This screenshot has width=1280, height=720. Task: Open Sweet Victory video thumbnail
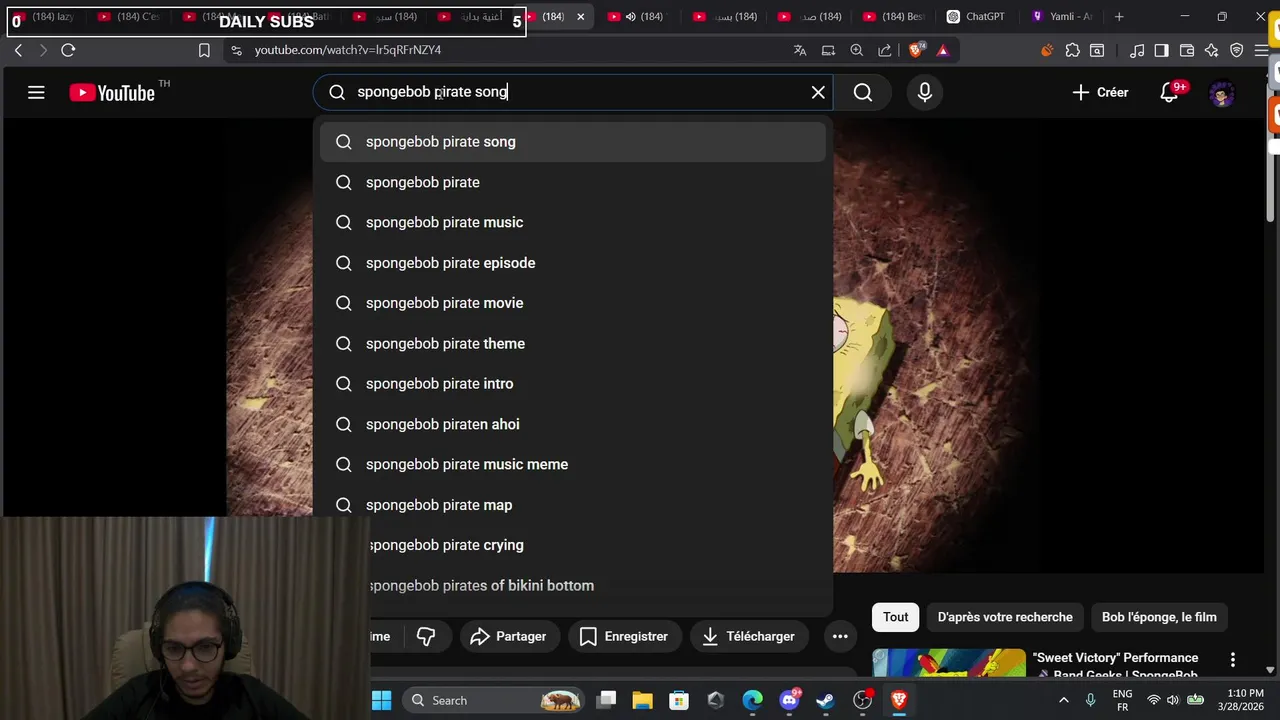tap(949, 664)
